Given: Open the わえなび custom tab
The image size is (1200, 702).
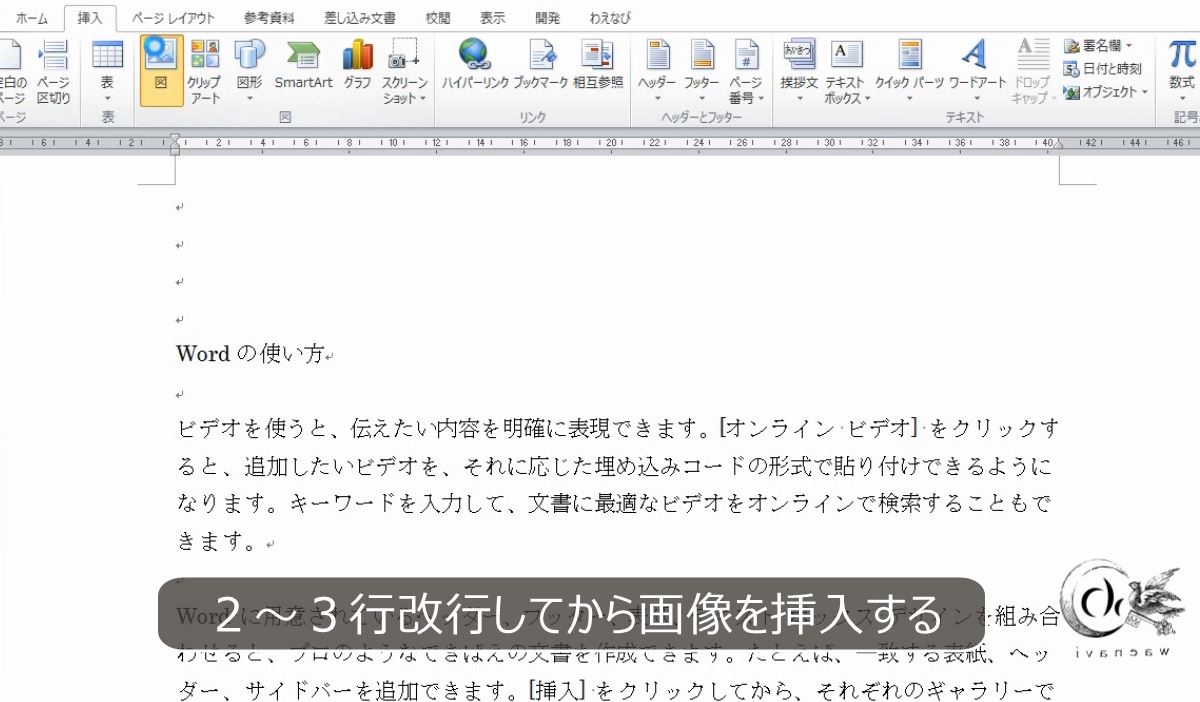Looking at the screenshot, I should pyautogui.click(x=609, y=18).
